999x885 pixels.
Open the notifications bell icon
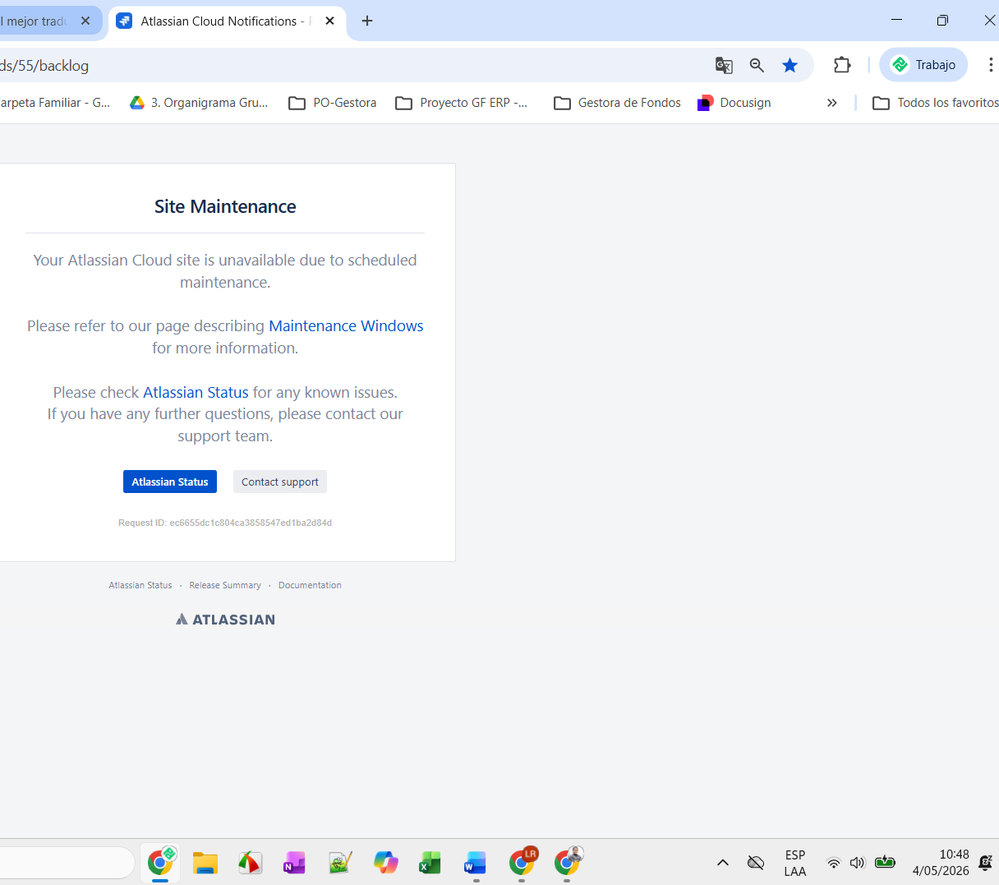986,863
